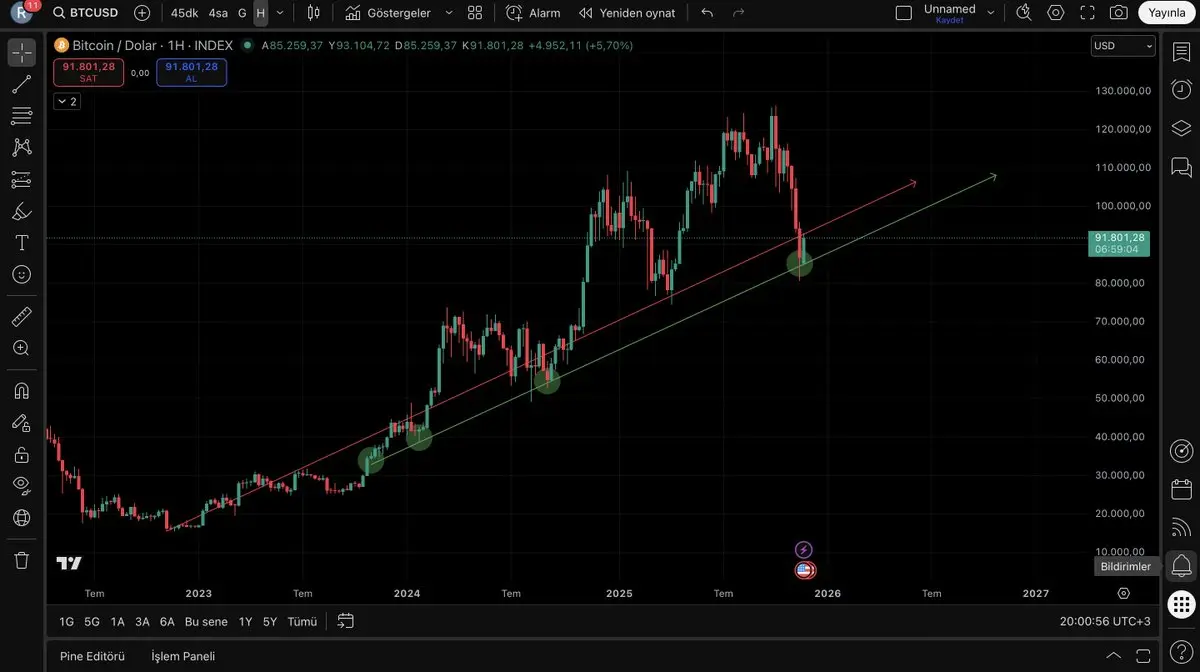Select the brush drawing tool

(x=21, y=211)
